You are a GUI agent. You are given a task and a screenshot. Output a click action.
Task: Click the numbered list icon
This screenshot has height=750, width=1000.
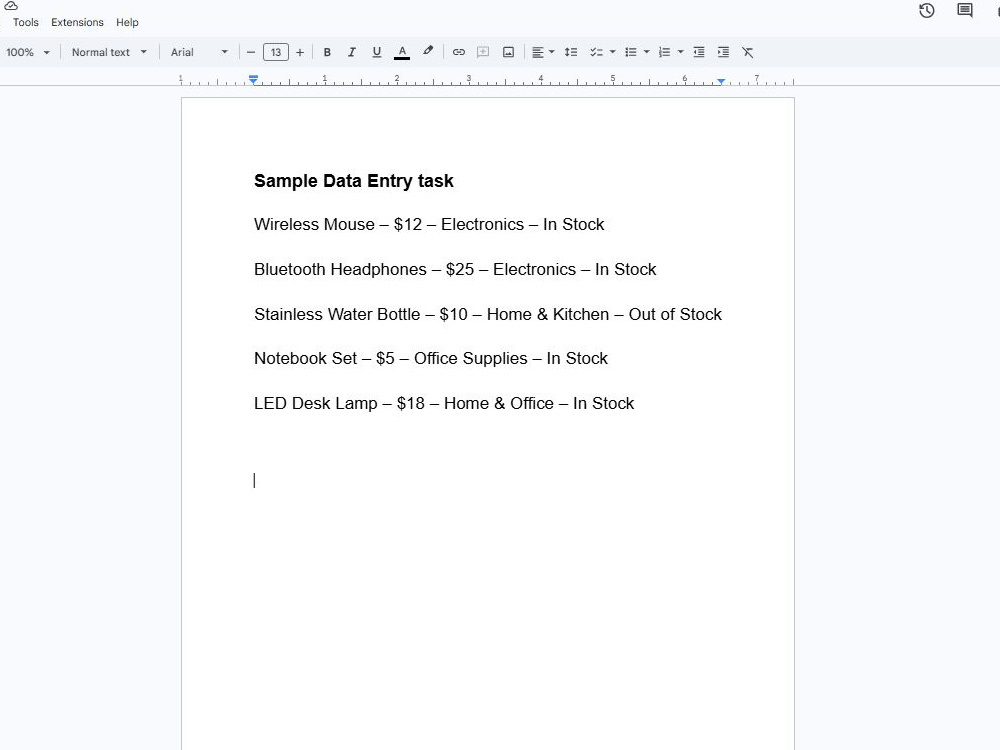(x=665, y=52)
